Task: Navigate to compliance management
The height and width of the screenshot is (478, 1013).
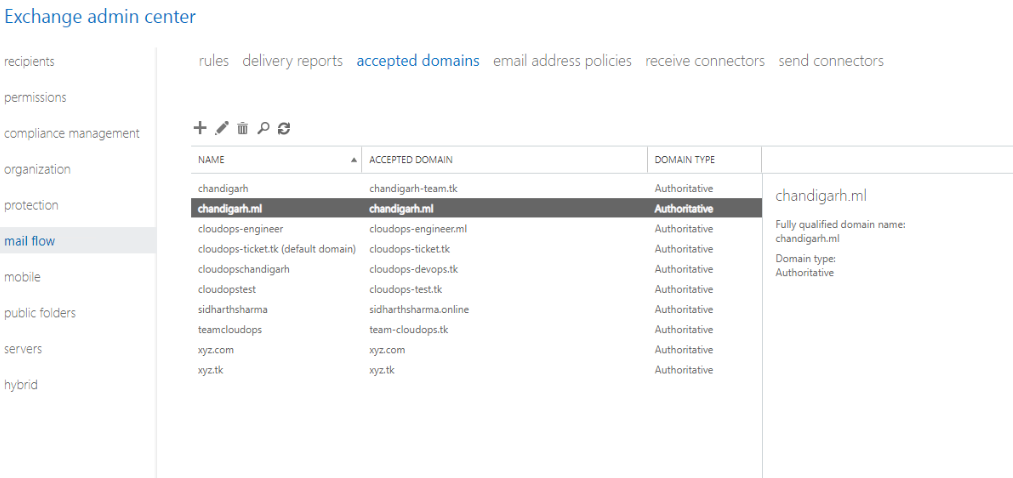Action: [x=72, y=134]
